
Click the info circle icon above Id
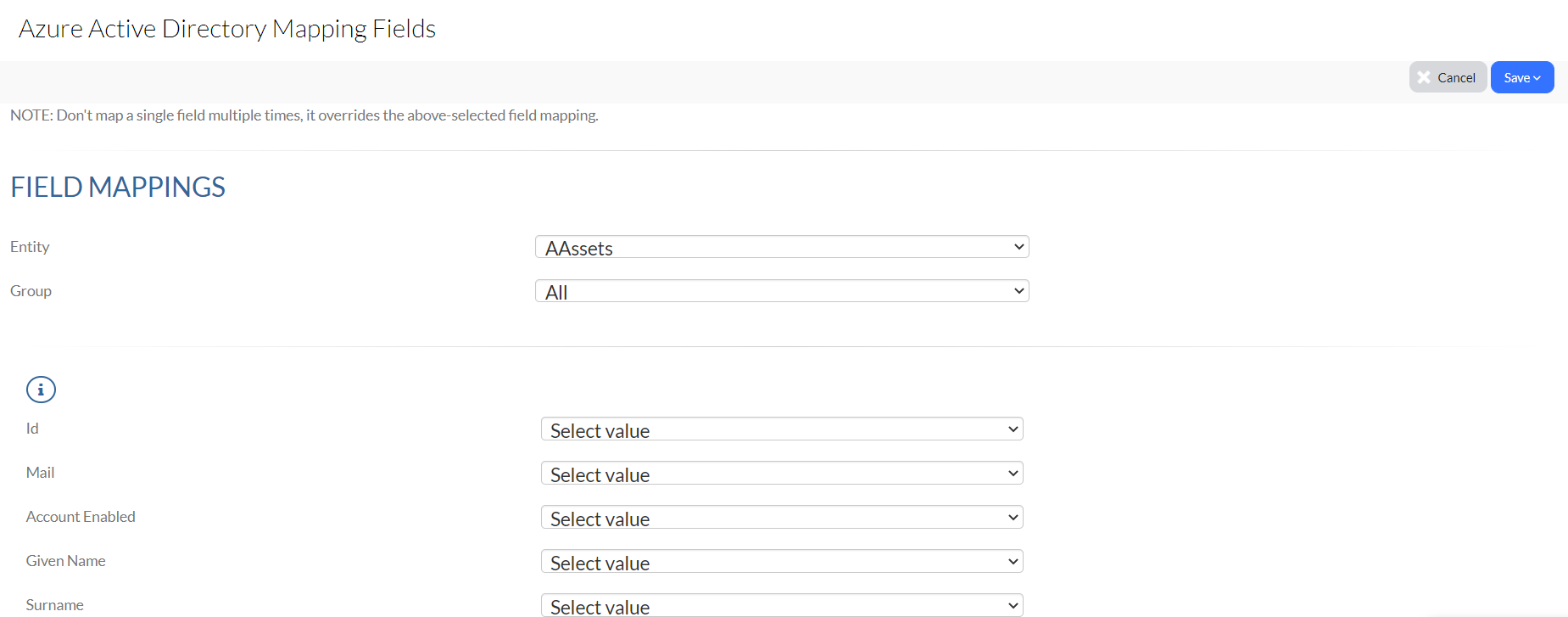click(x=41, y=390)
